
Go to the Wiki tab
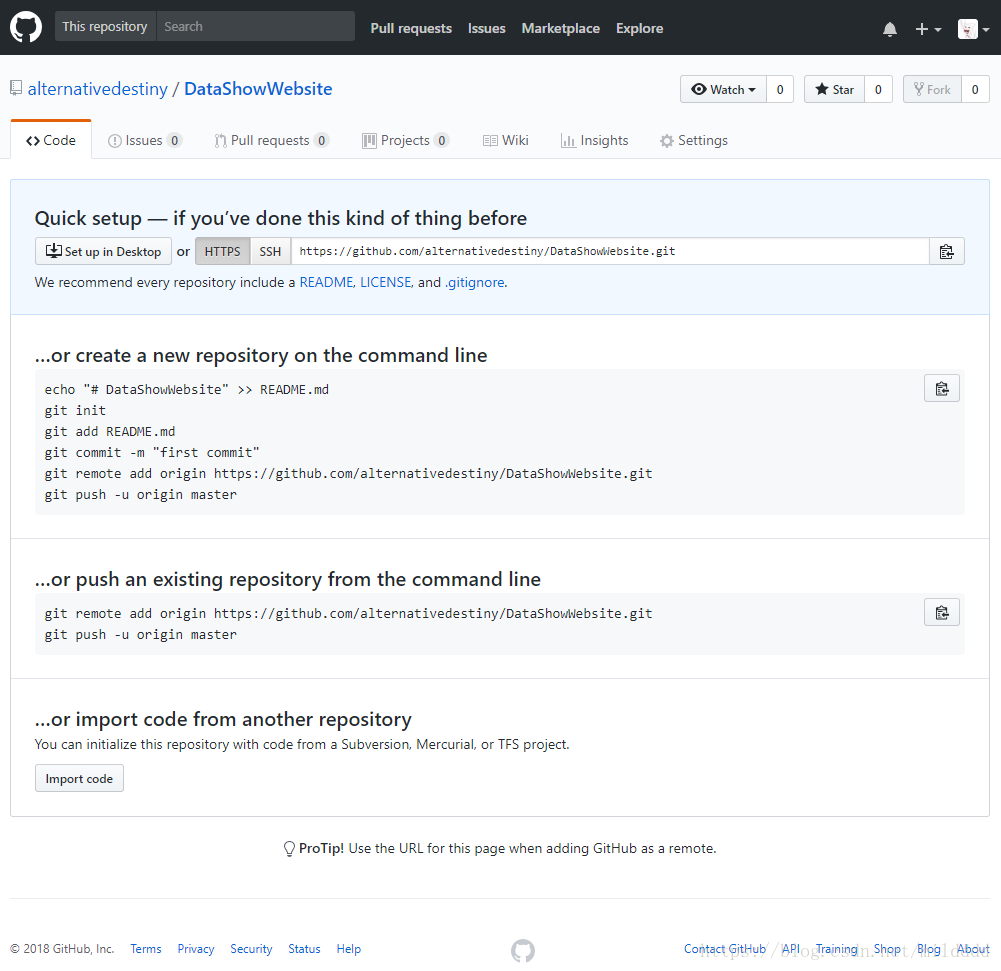click(506, 140)
